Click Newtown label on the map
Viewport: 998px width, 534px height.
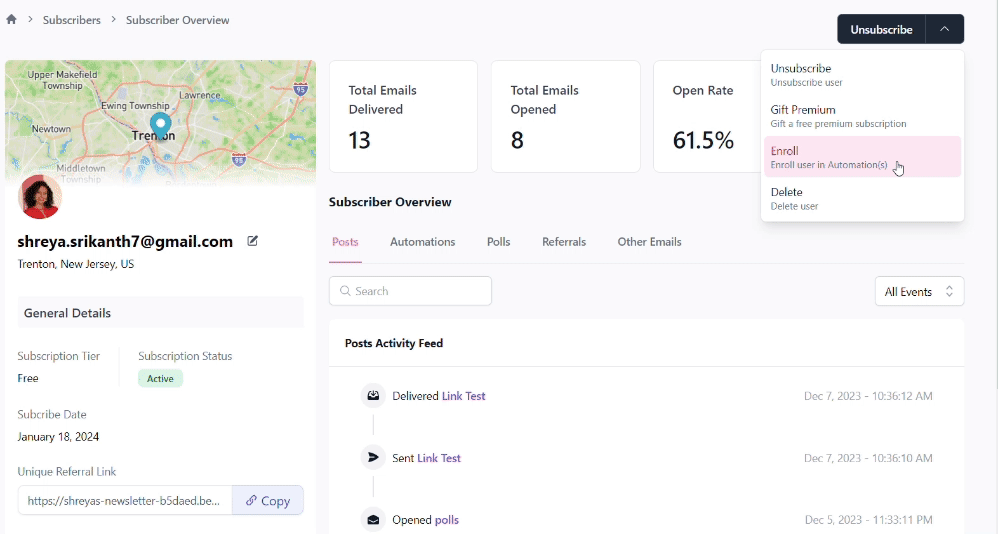pyautogui.click(x=51, y=129)
